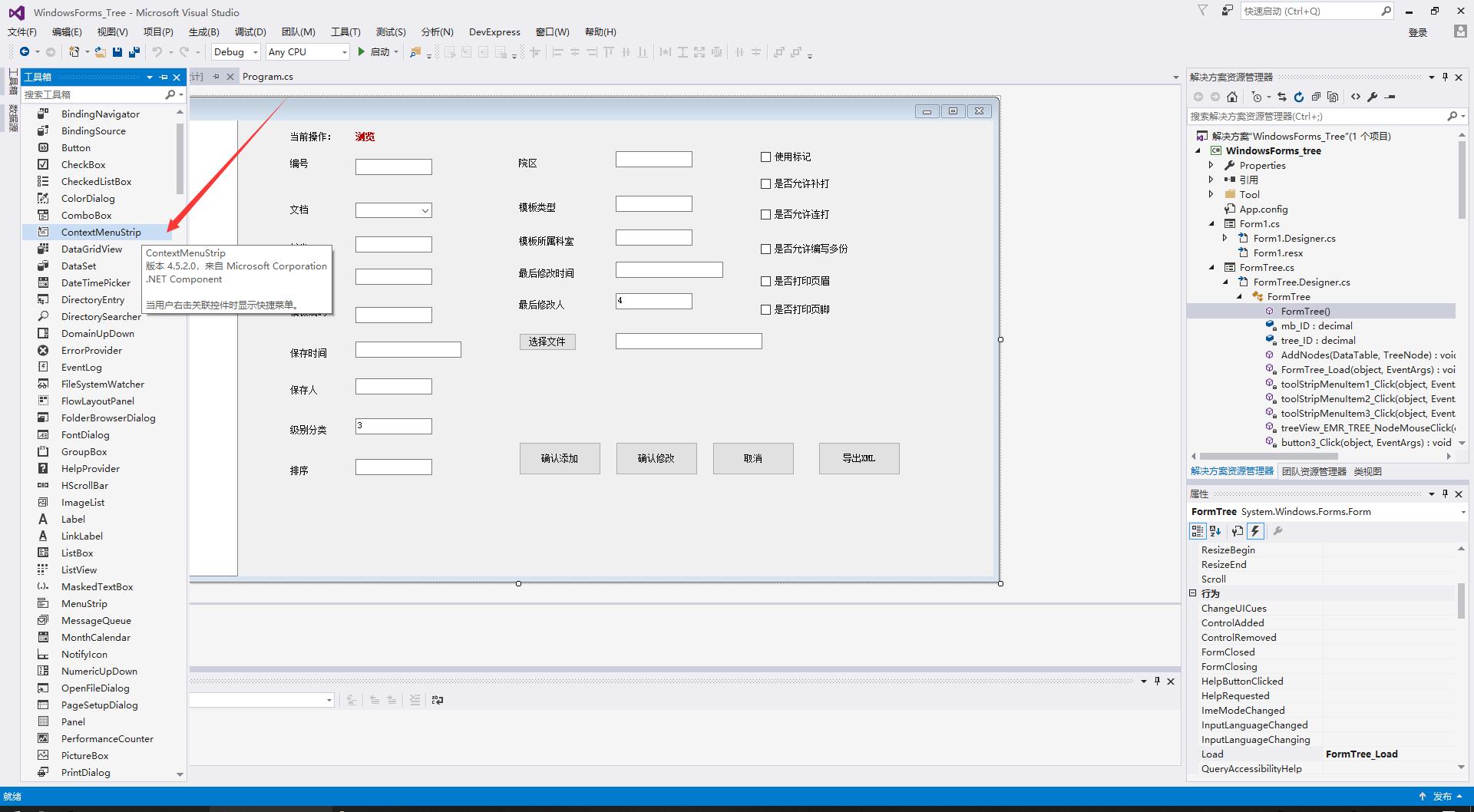Click the 导出XML button on the form
Viewport: 1474px width, 812px height.
[x=859, y=458]
